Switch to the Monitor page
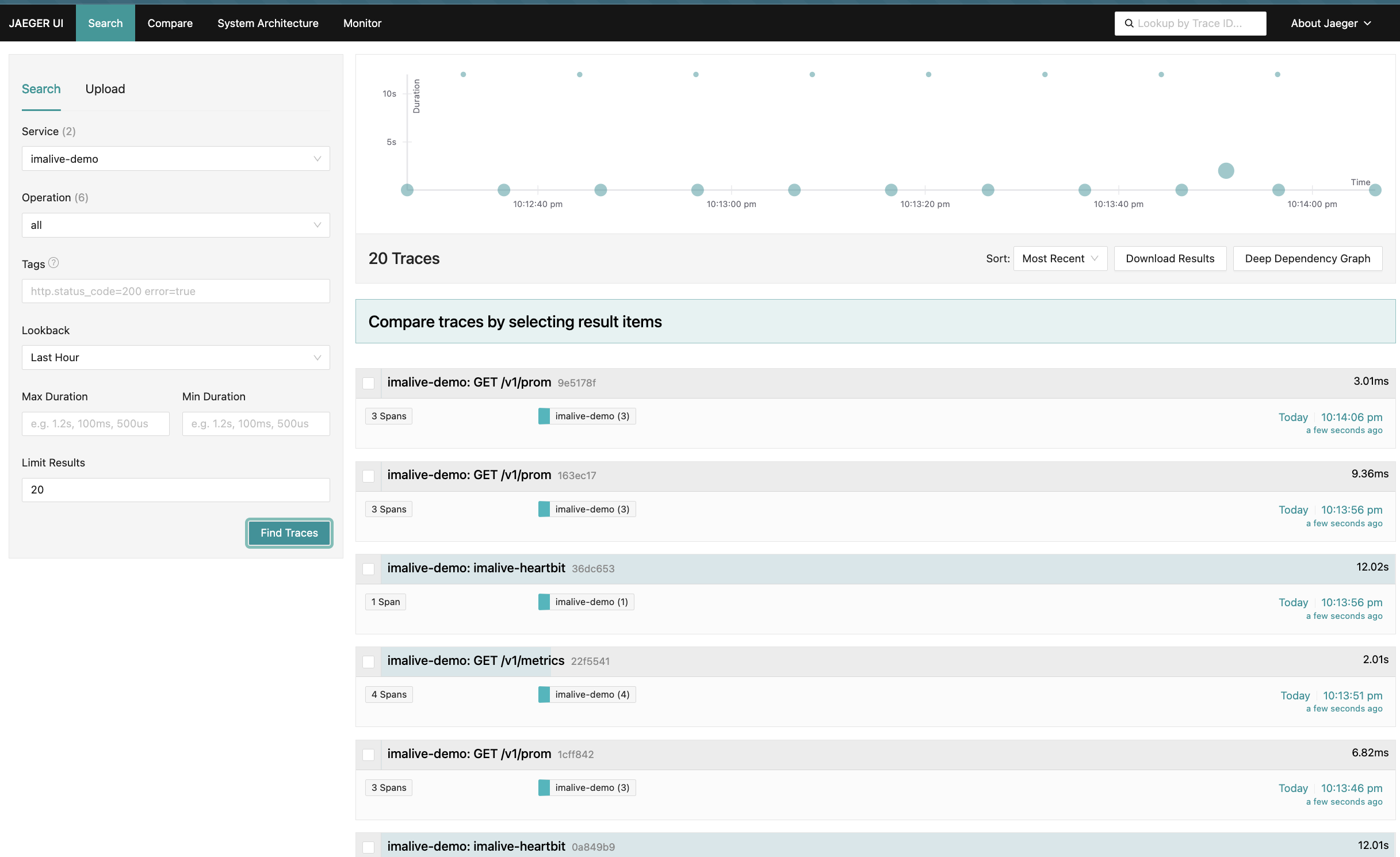The image size is (1400, 857). [x=362, y=24]
